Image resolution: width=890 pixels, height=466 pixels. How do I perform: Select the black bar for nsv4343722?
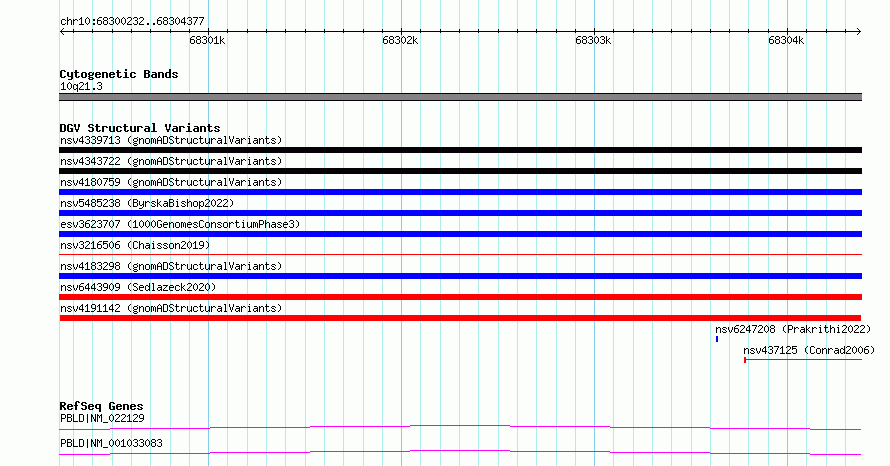(460, 171)
